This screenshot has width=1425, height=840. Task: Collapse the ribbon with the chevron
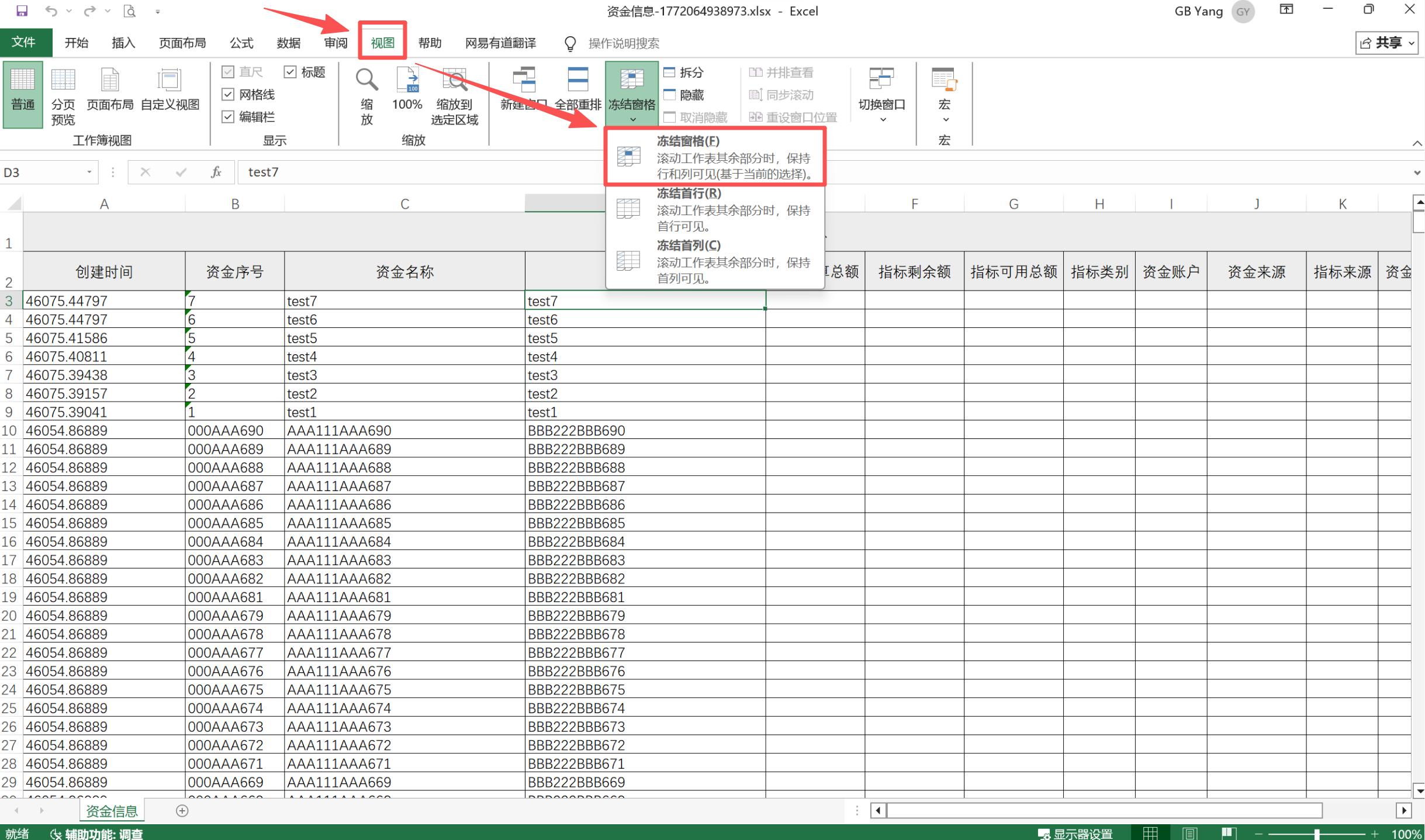1417,143
